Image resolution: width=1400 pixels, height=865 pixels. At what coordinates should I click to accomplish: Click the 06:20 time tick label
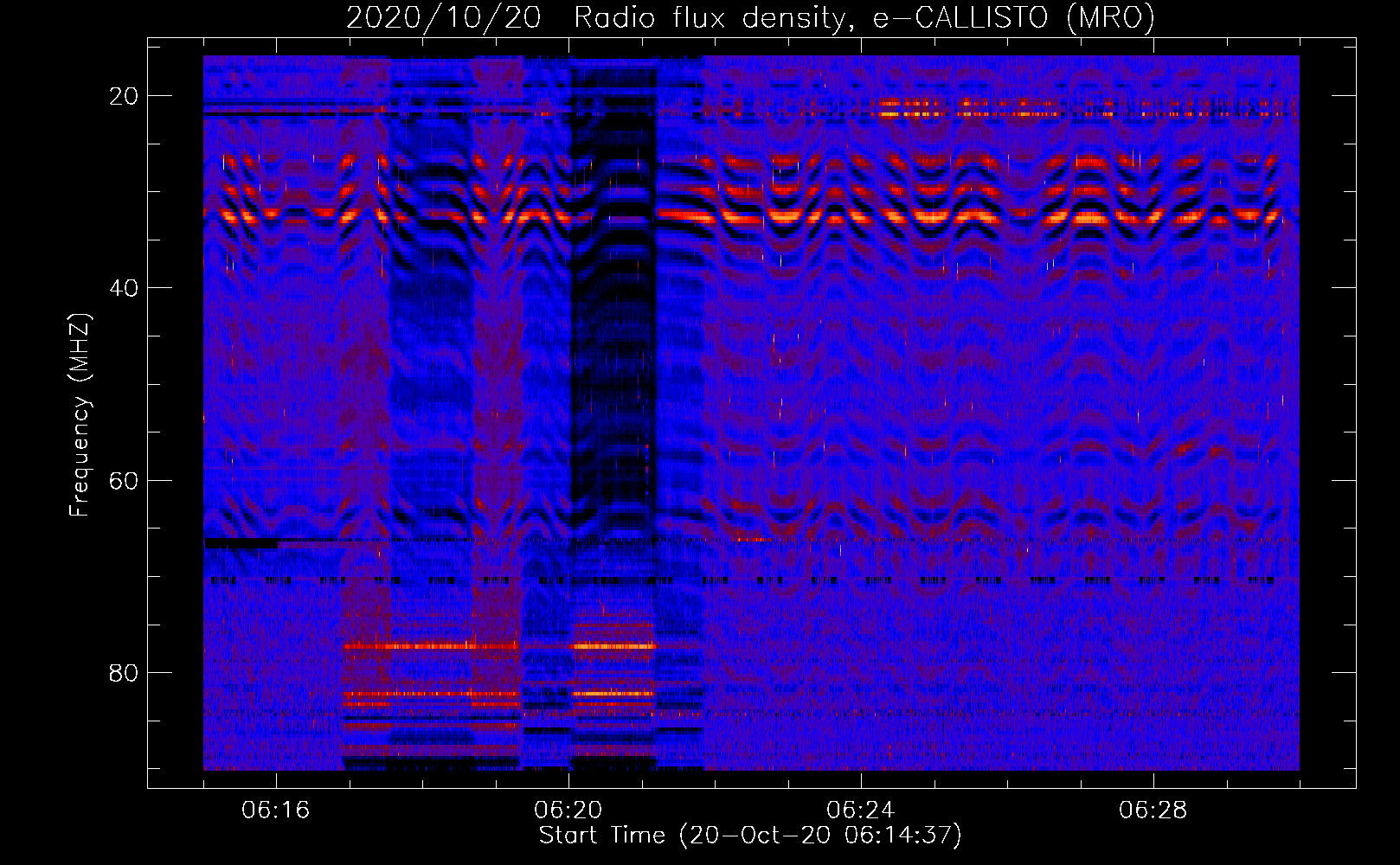568,811
